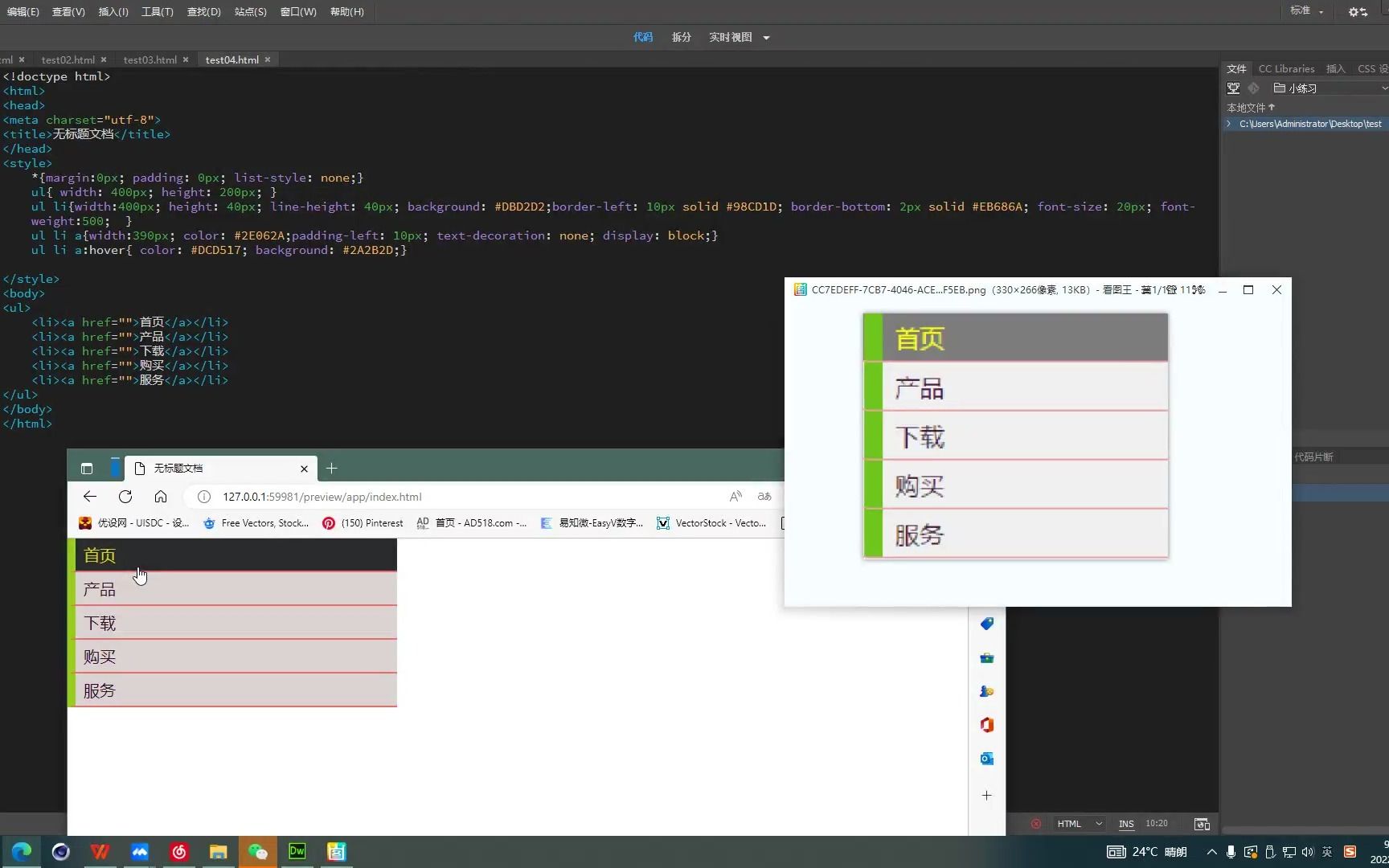Open the 工具(T) menu
The height and width of the screenshot is (868, 1389).
158,12
